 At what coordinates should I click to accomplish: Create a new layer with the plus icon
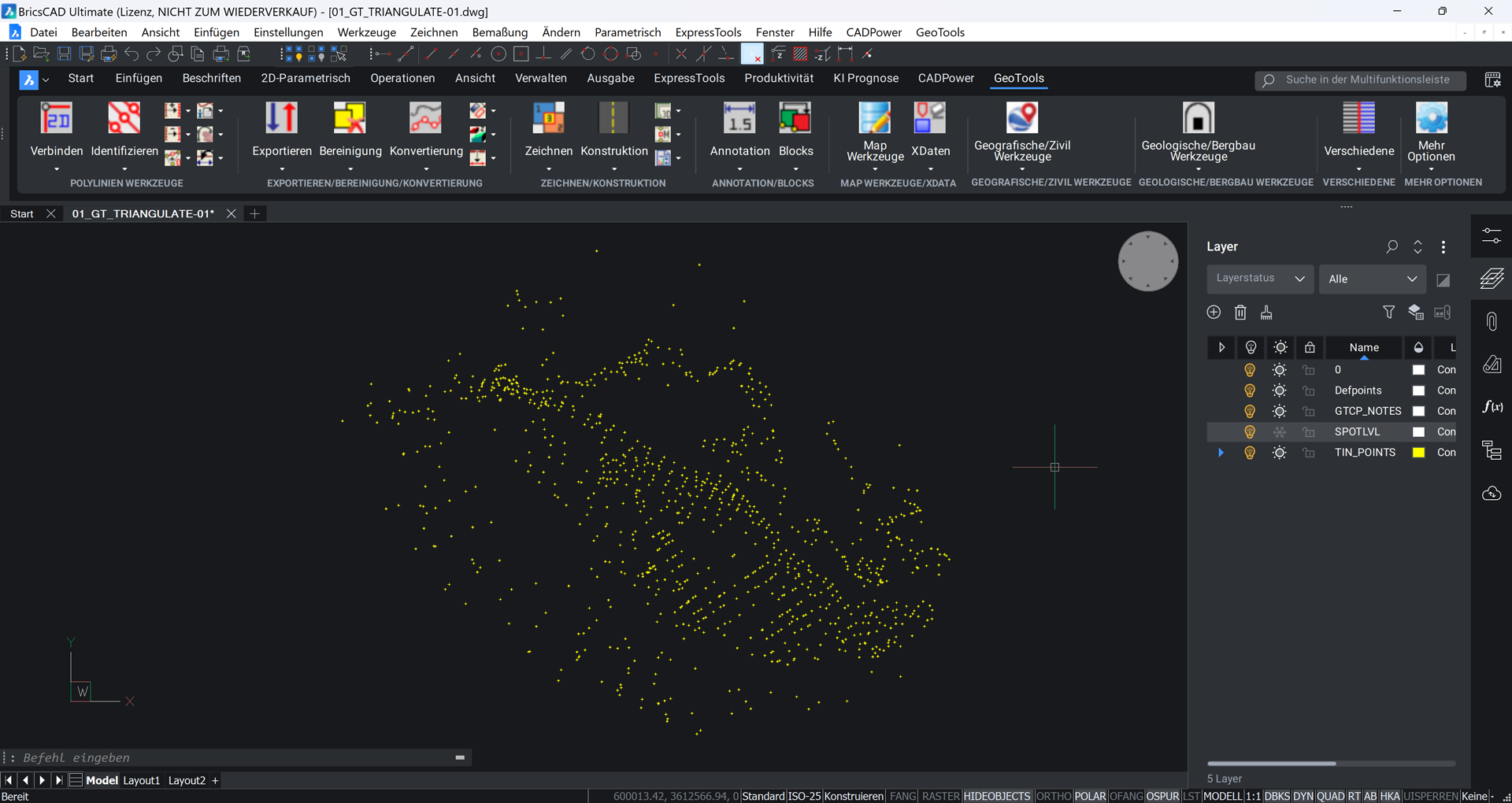[1214, 313]
